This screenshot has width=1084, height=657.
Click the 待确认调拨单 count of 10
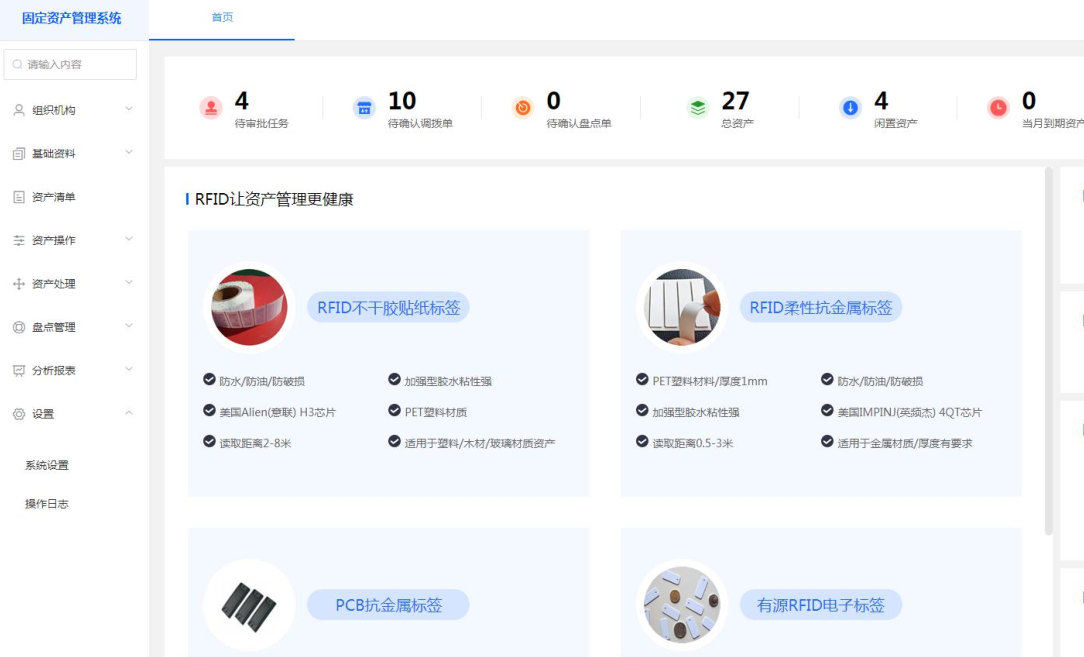402,101
